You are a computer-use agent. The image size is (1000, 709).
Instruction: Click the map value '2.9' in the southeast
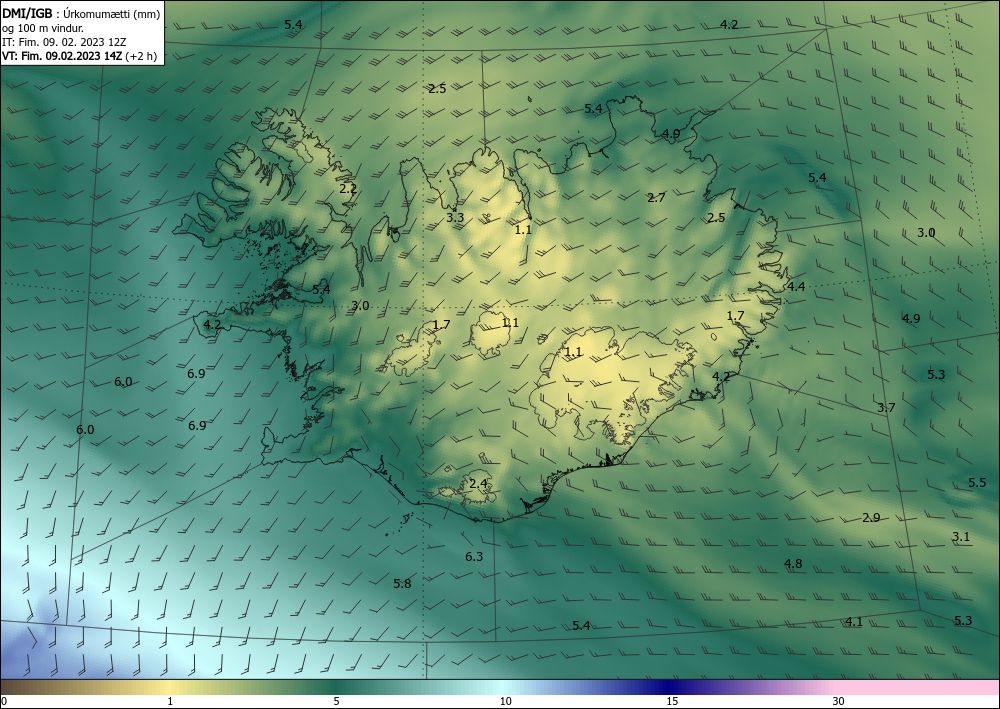coord(871,518)
